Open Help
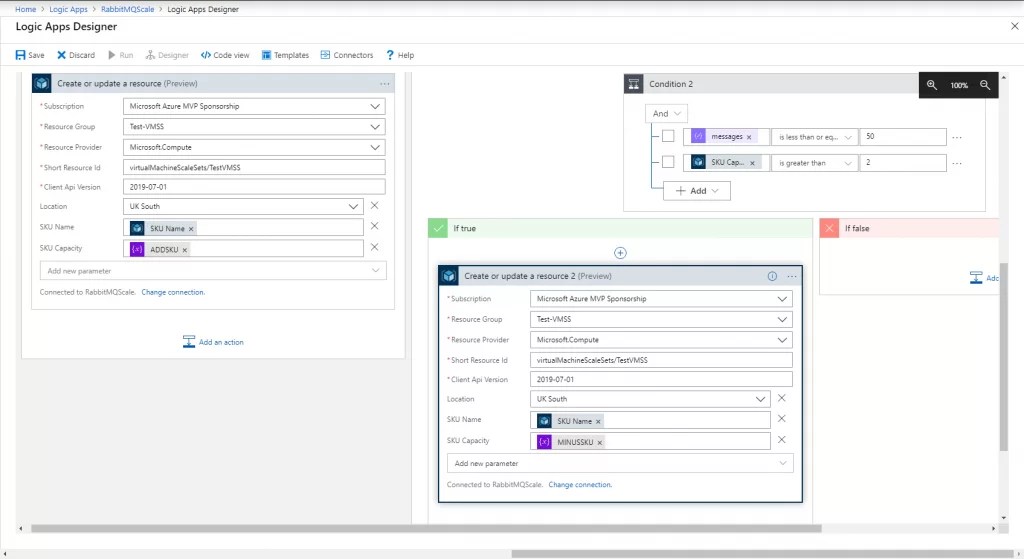 point(400,55)
